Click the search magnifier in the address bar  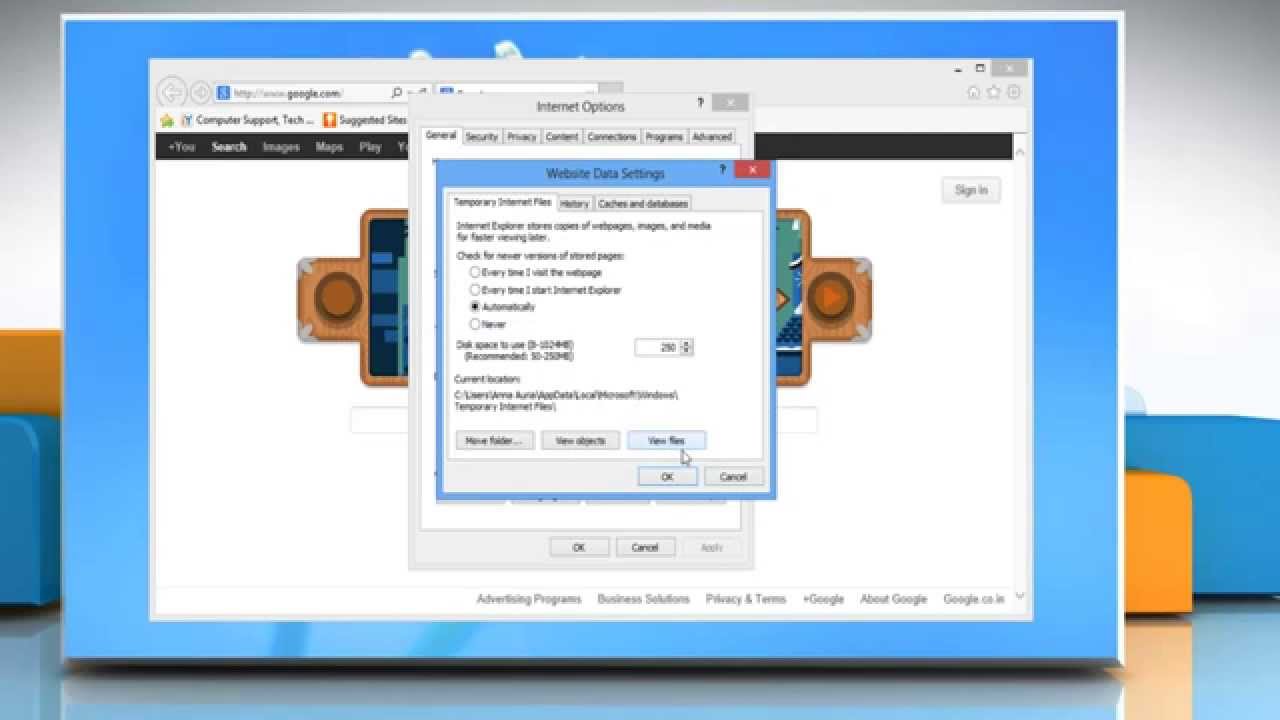tap(397, 93)
